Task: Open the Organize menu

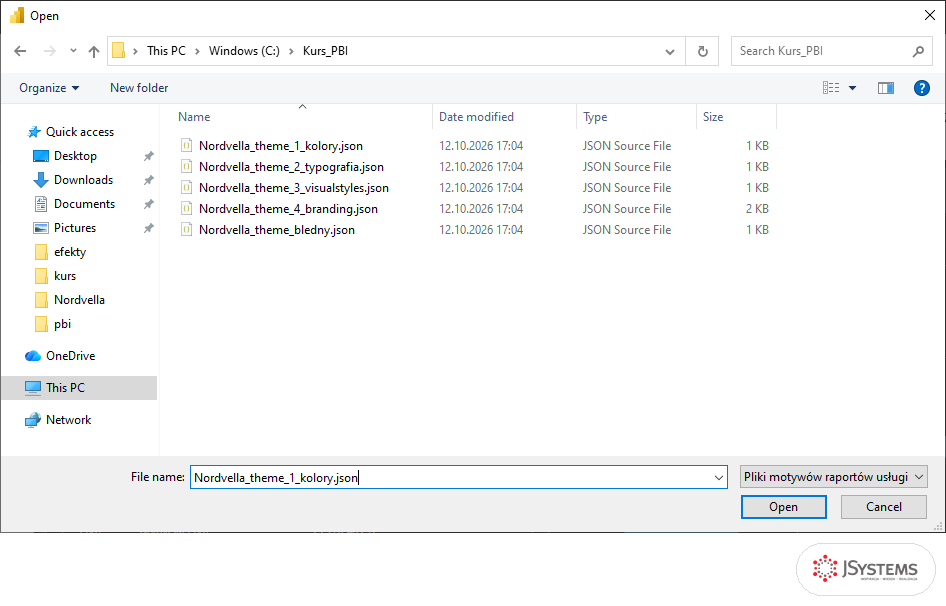Action: coord(49,88)
